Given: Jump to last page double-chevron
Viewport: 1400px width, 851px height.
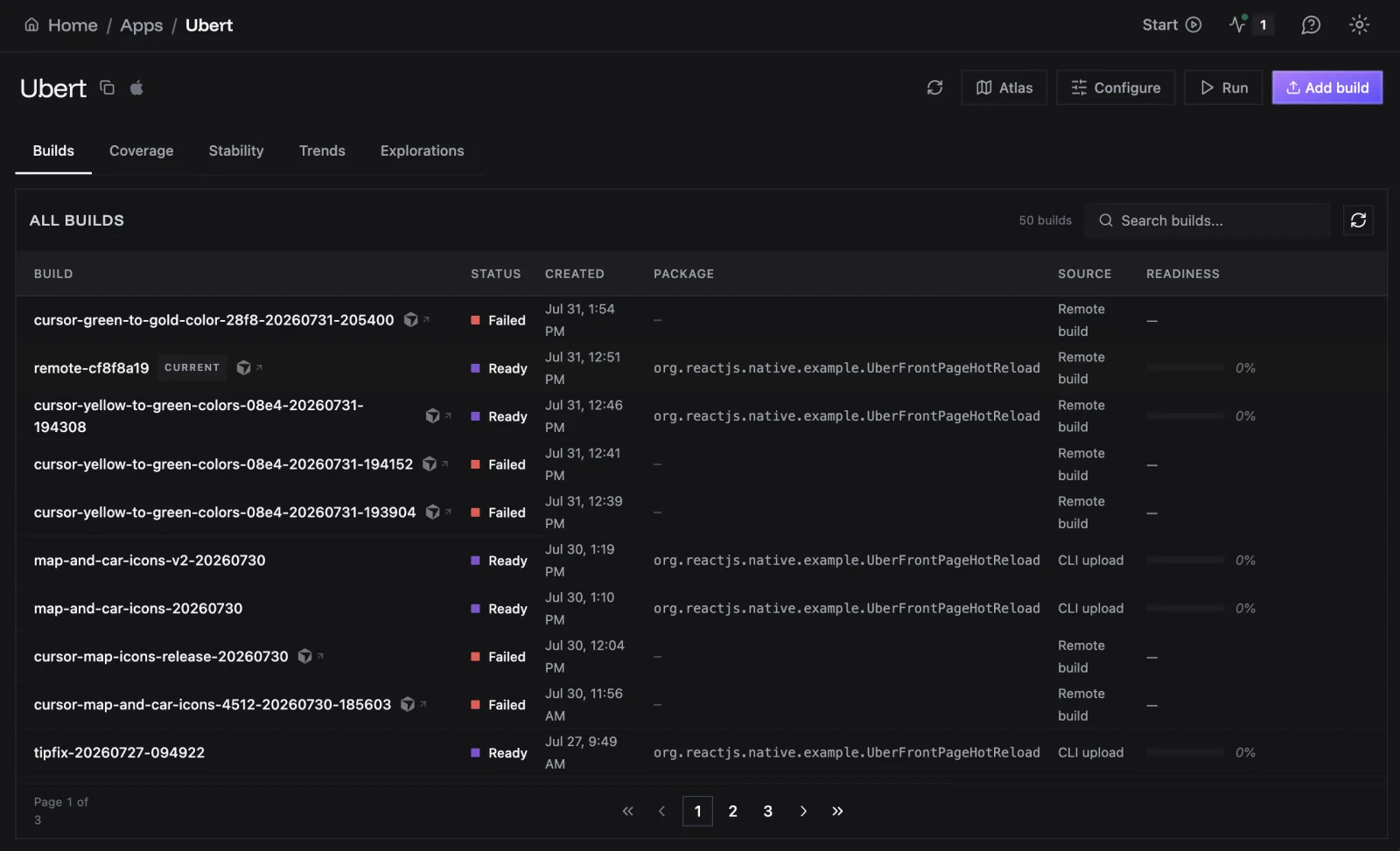Looking at the screenshot, I should [x=837, y=812].
